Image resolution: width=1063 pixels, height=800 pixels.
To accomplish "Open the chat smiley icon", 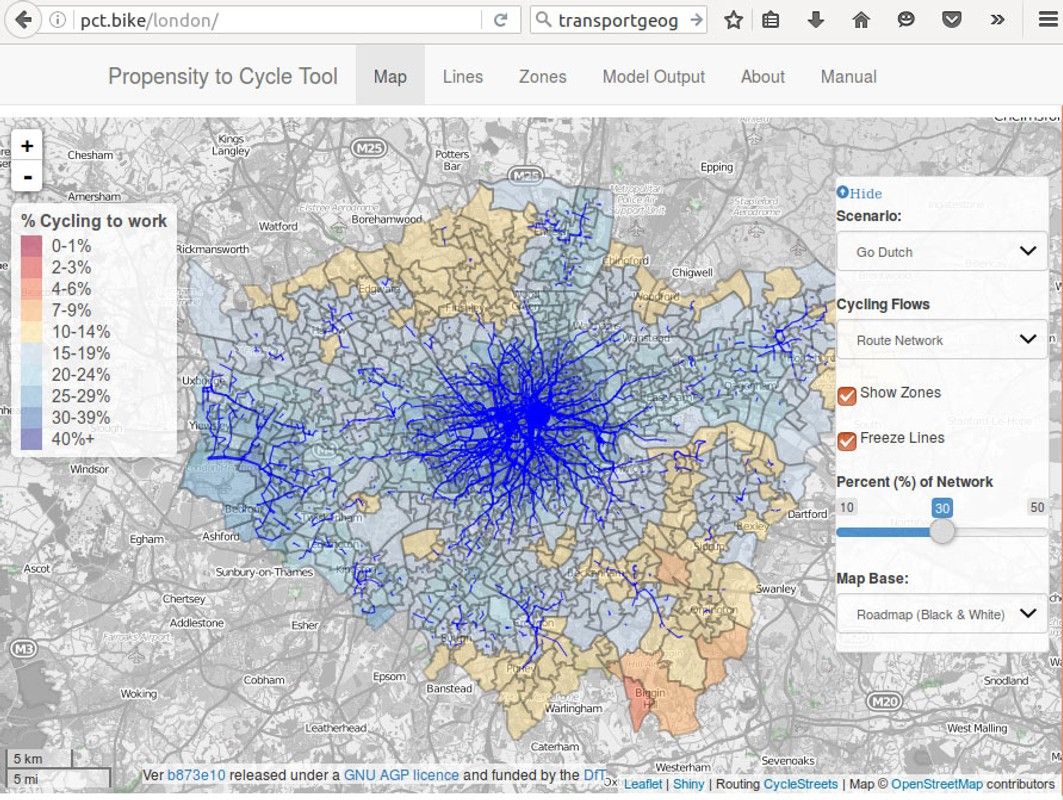I will 906,20.
